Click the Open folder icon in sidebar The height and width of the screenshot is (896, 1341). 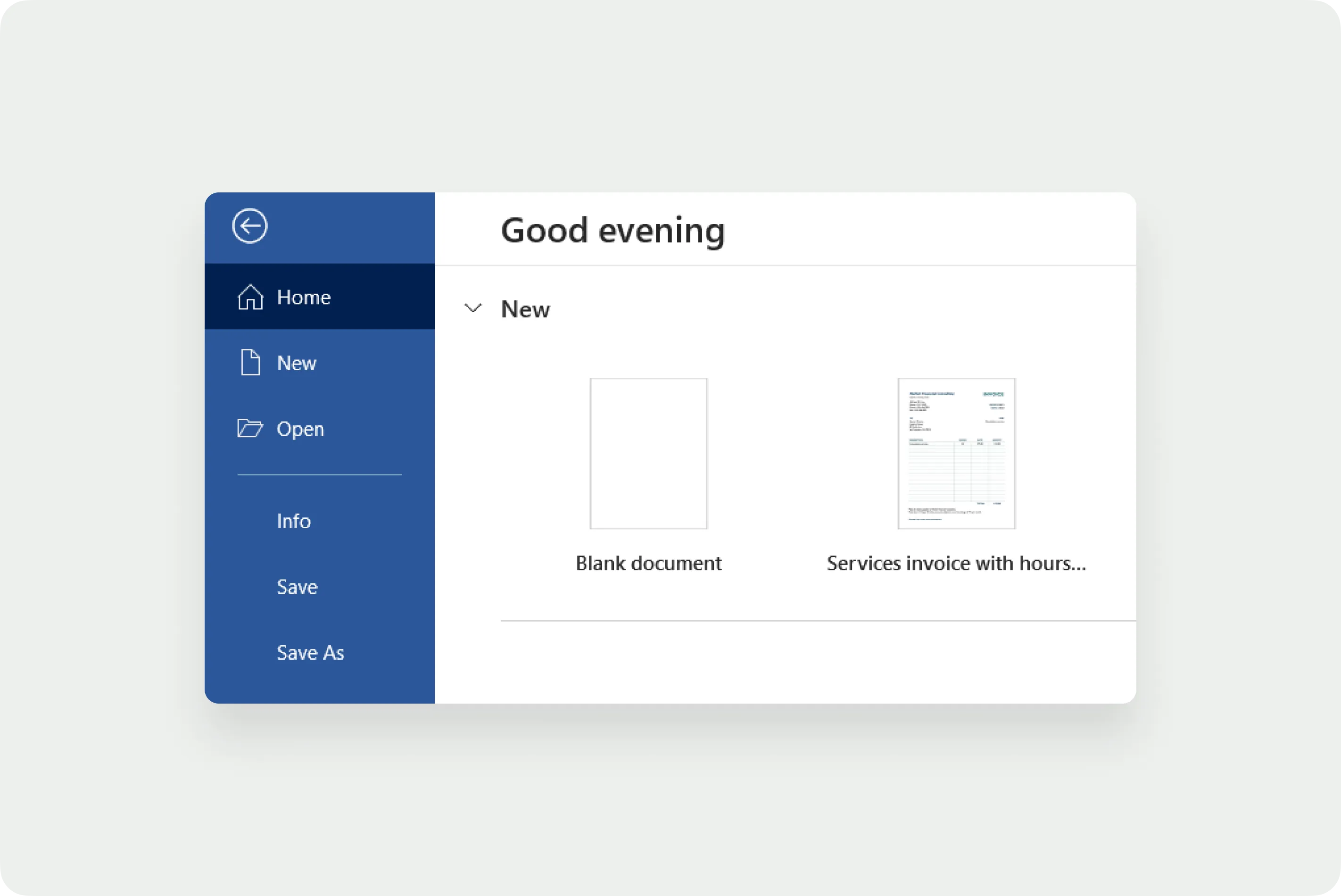[250, 429]
